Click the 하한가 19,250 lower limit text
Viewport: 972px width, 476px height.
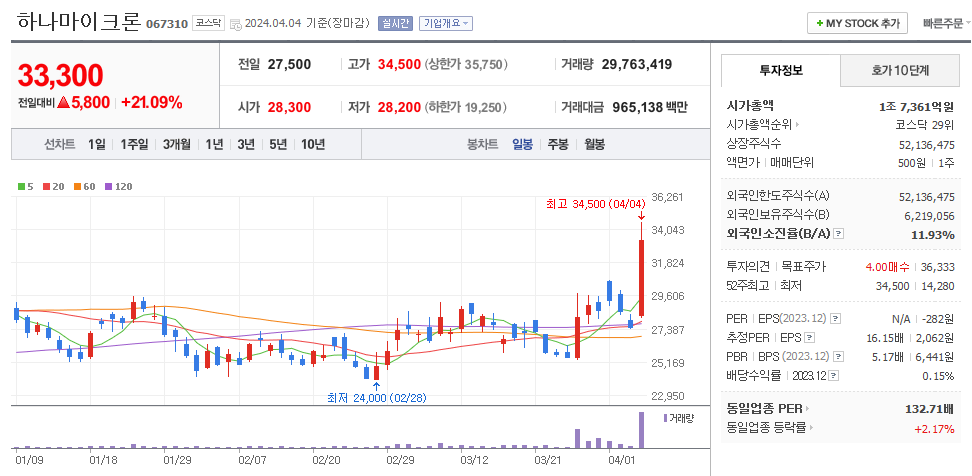[x=467, y=107]
